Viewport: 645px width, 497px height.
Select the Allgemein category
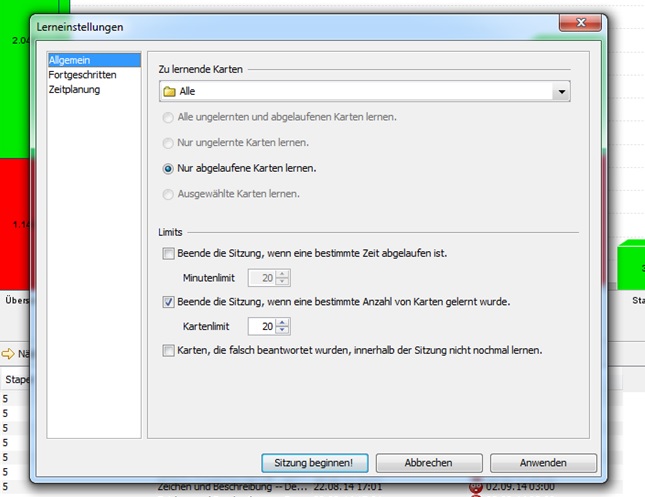coord(94,60)
